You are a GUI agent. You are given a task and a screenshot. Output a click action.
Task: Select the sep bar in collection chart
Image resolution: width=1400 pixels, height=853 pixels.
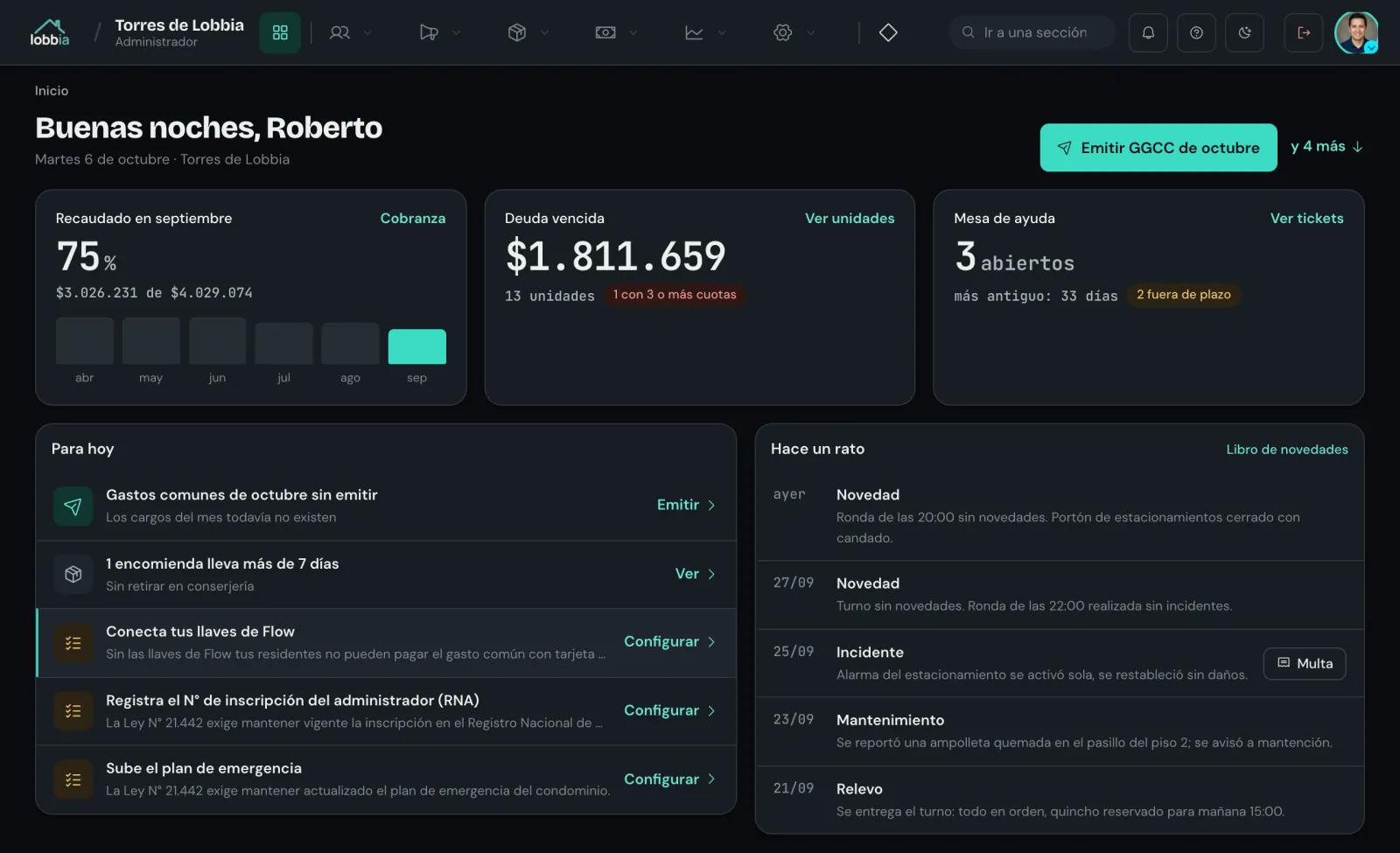417,346
